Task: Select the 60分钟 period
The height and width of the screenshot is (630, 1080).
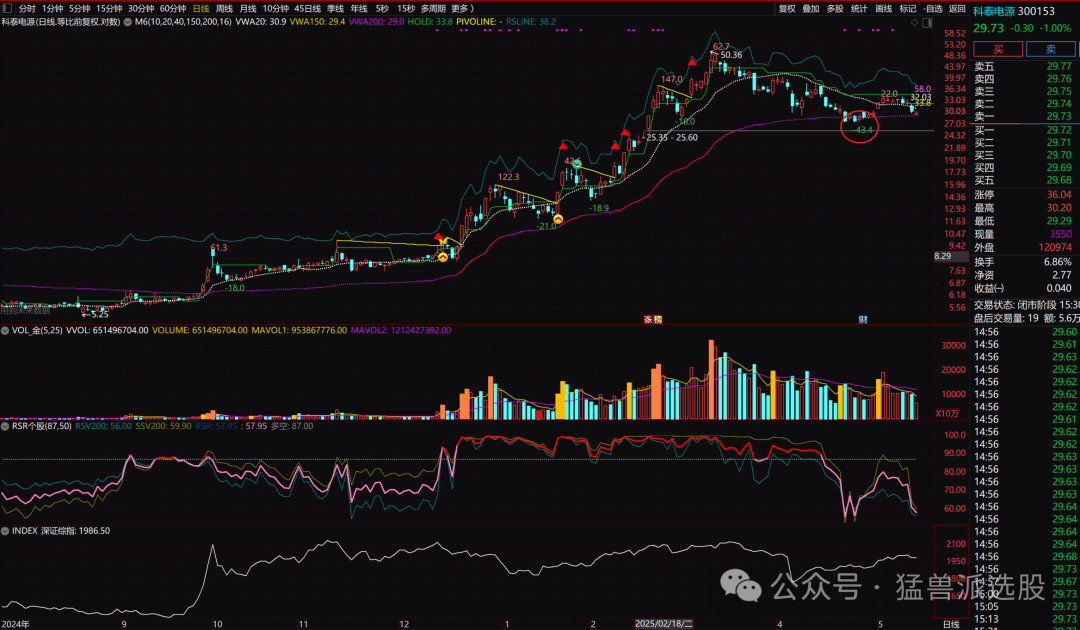Action: [172, 8]
